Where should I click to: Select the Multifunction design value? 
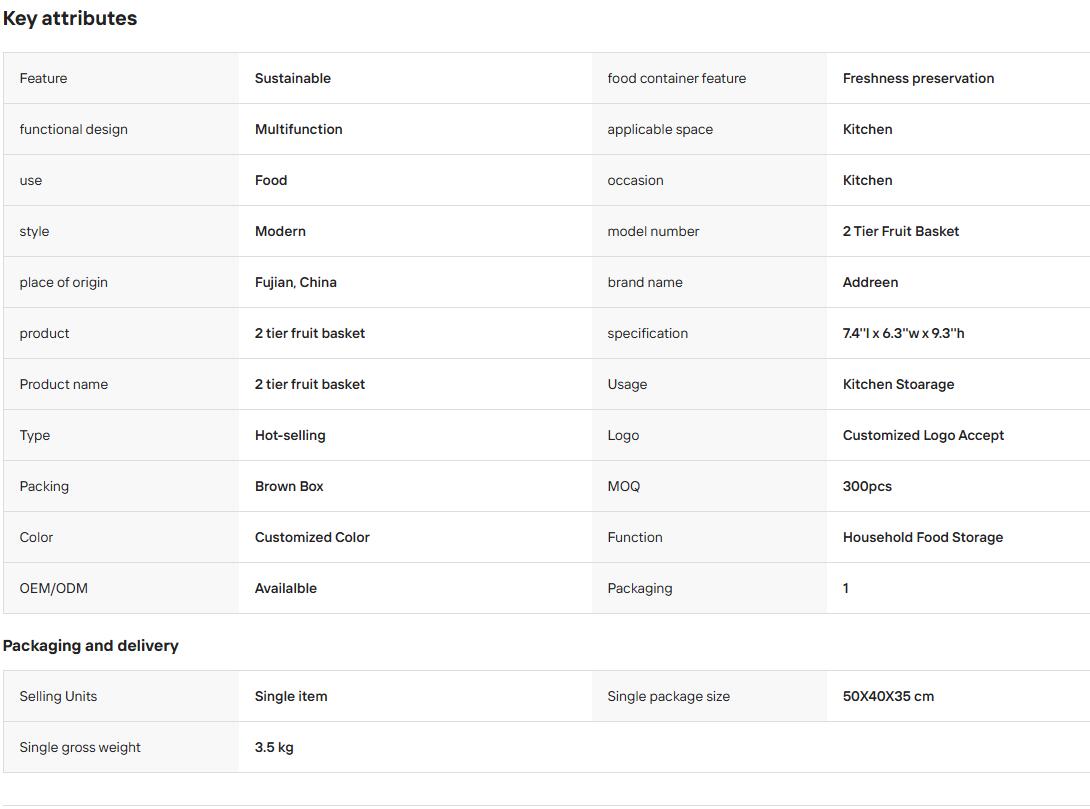(x=298, y=129)
